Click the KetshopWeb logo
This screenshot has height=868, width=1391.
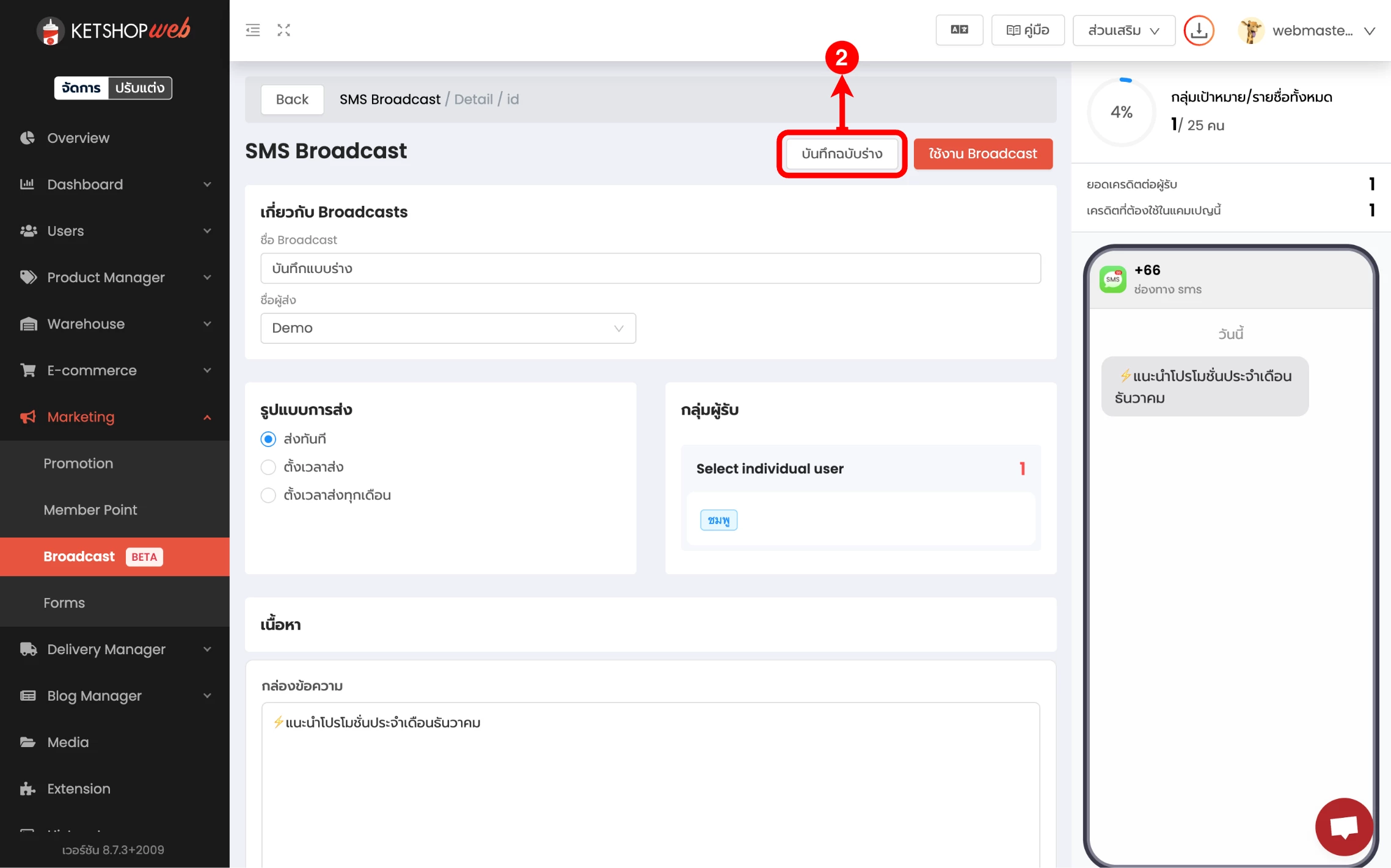(114, 30)
